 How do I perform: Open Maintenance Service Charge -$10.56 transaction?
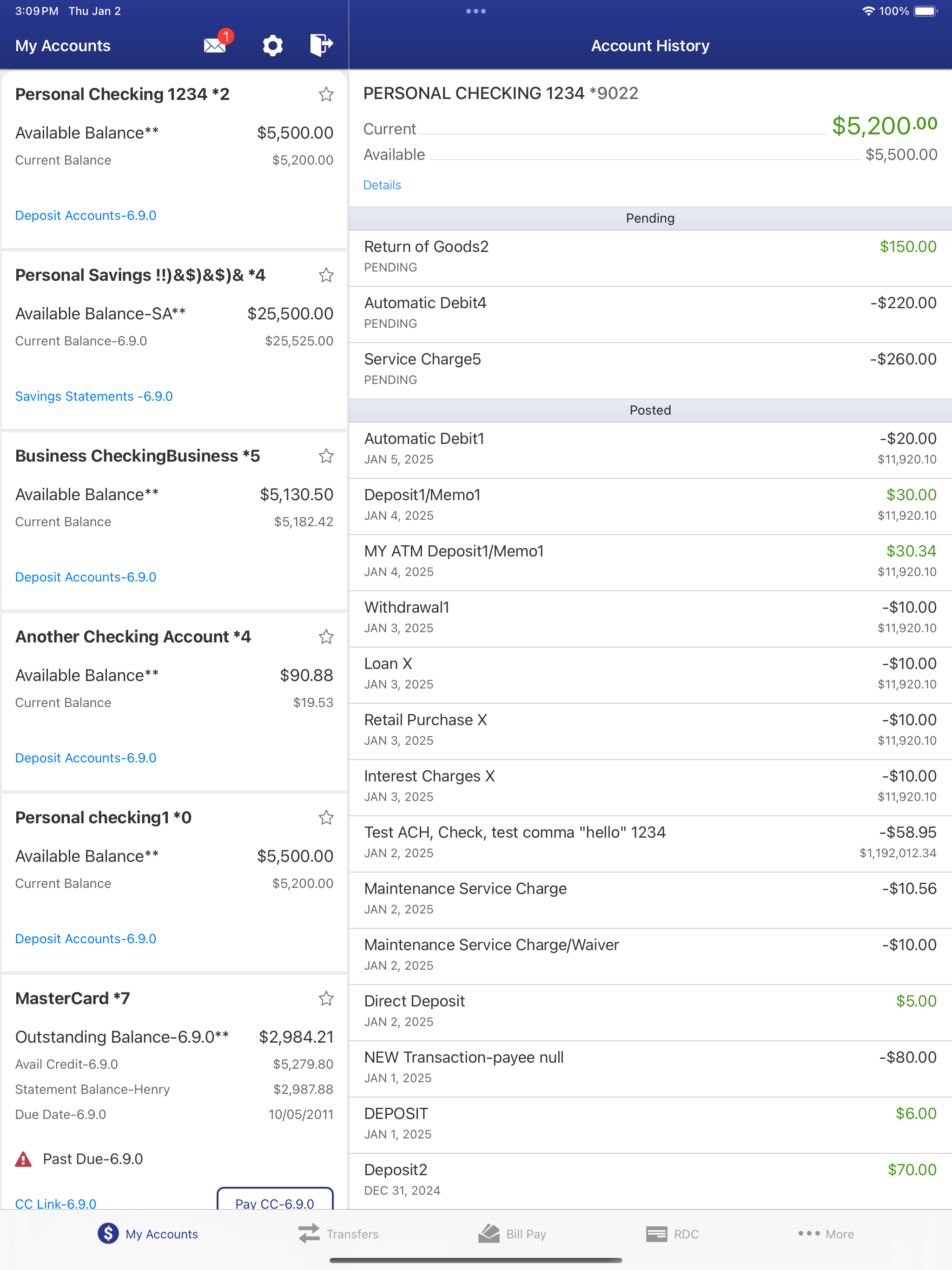[650, 900]
